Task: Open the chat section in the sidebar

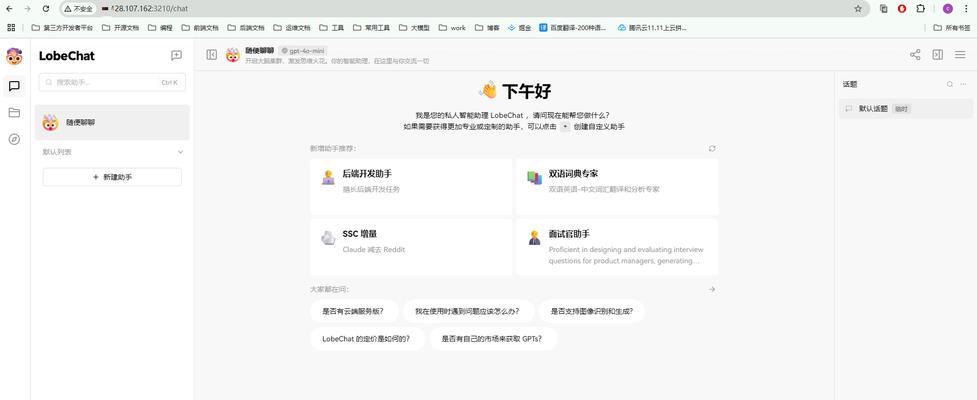Action: (14, 86)
